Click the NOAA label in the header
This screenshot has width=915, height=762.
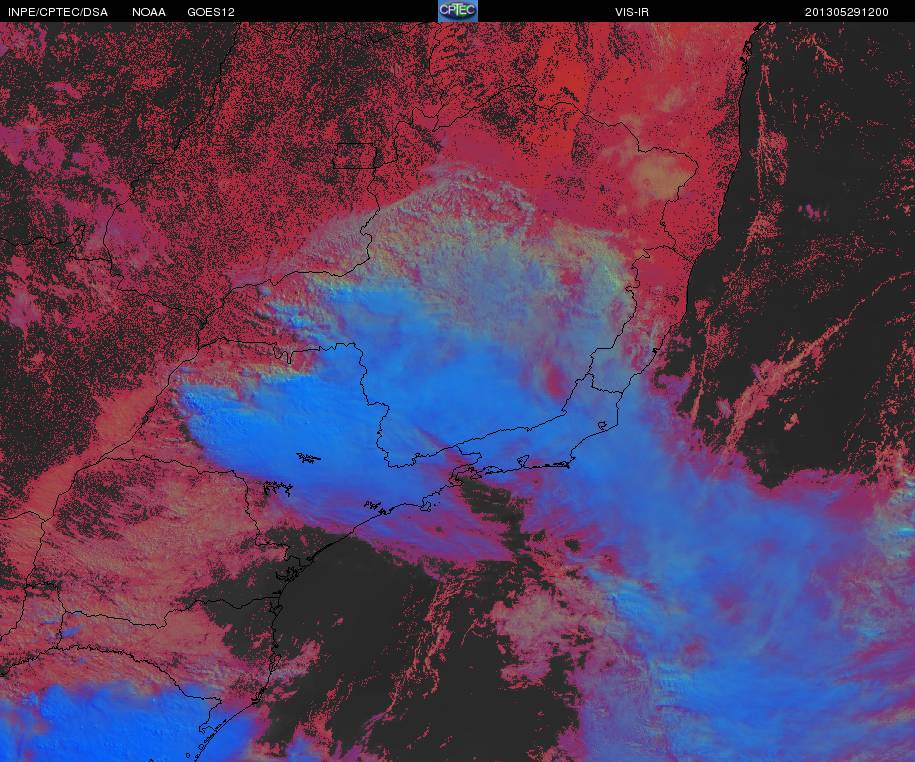point(149,12)
